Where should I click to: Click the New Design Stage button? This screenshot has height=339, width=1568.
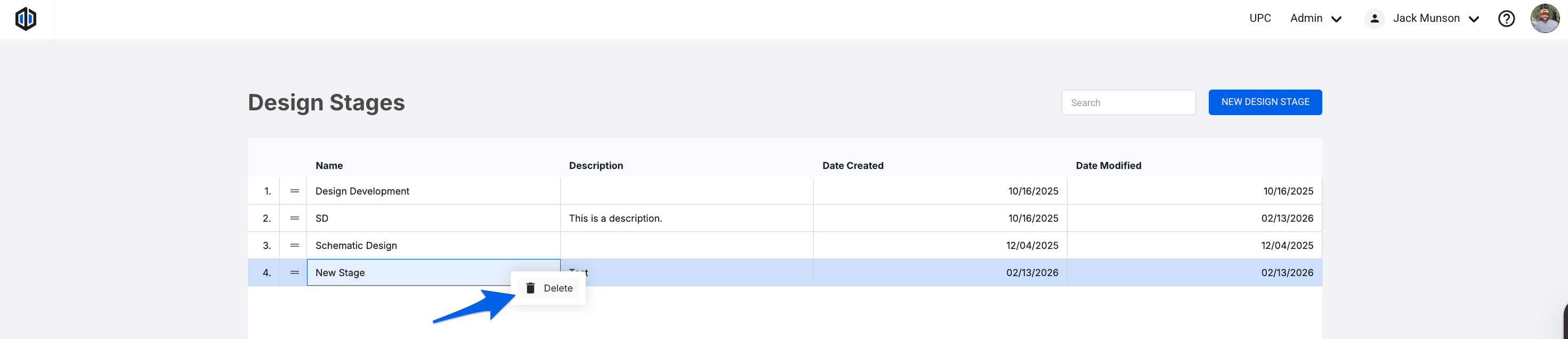point(1265,102)
